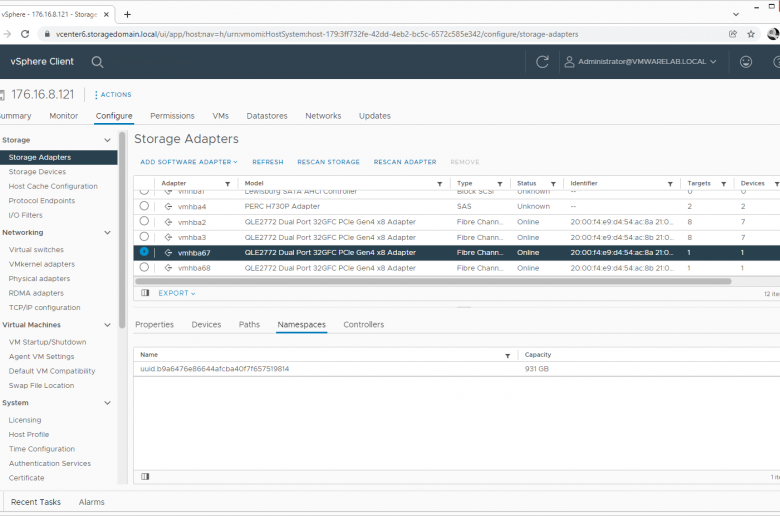This screenshot has width=780, height=516.
Task: Filter the Model column
Action: click(440, 184)
